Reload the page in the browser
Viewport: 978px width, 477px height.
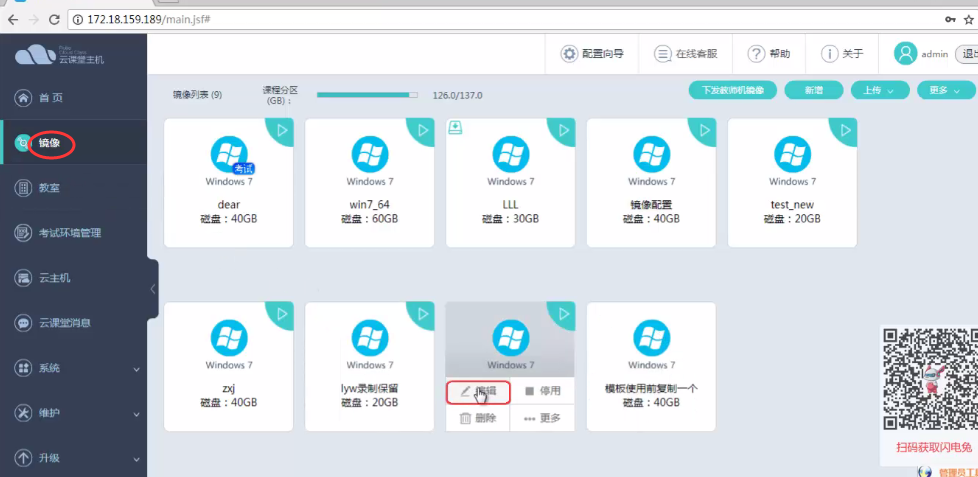pos(54,20)
